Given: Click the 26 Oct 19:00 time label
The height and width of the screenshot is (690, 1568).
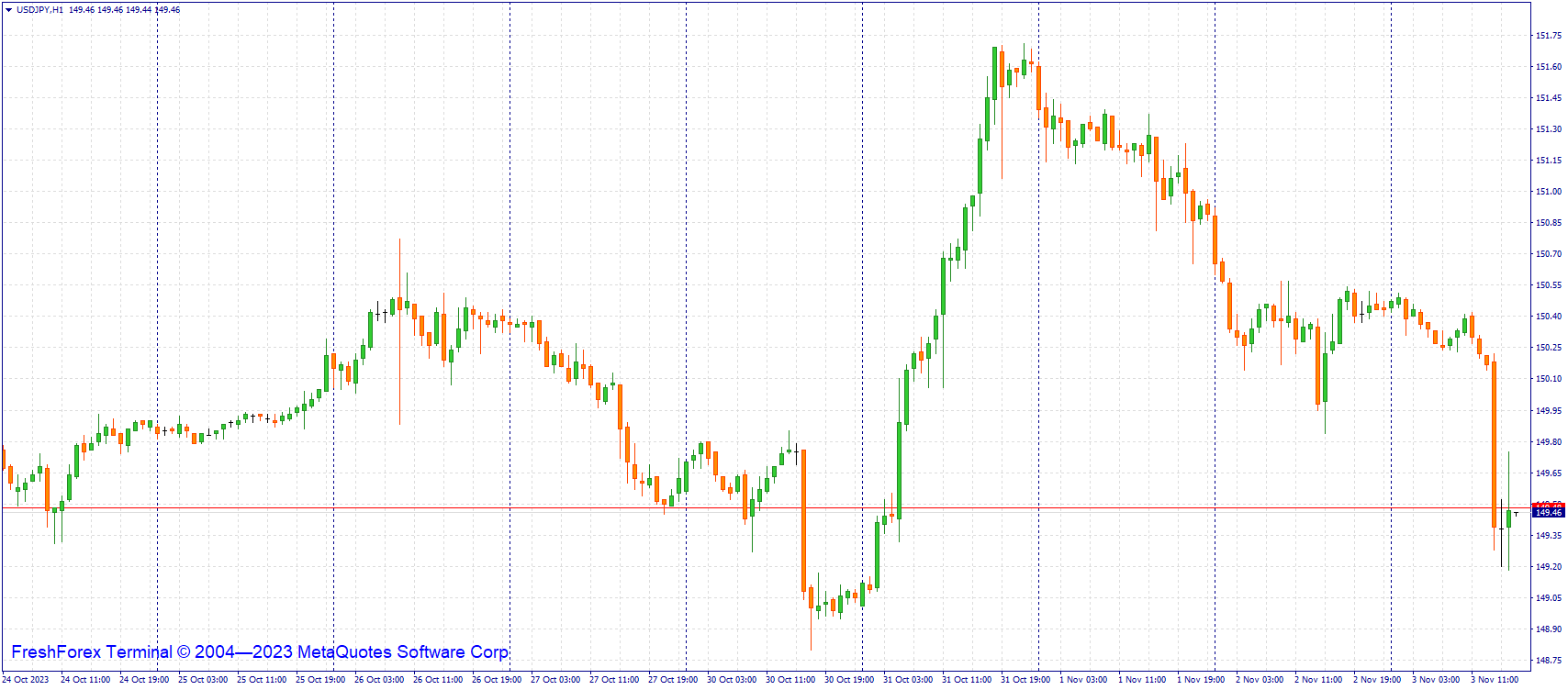Looking at the screenshot, I should click(x=497, y=680).
